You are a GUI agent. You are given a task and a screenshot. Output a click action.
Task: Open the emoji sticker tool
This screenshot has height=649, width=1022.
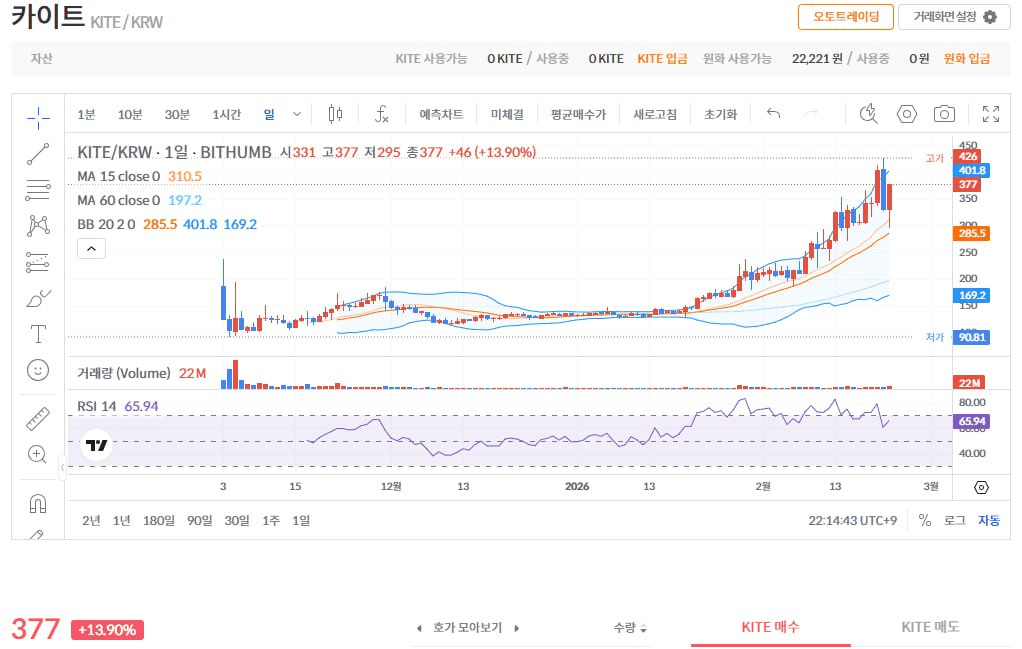click(x=37, y=369)
